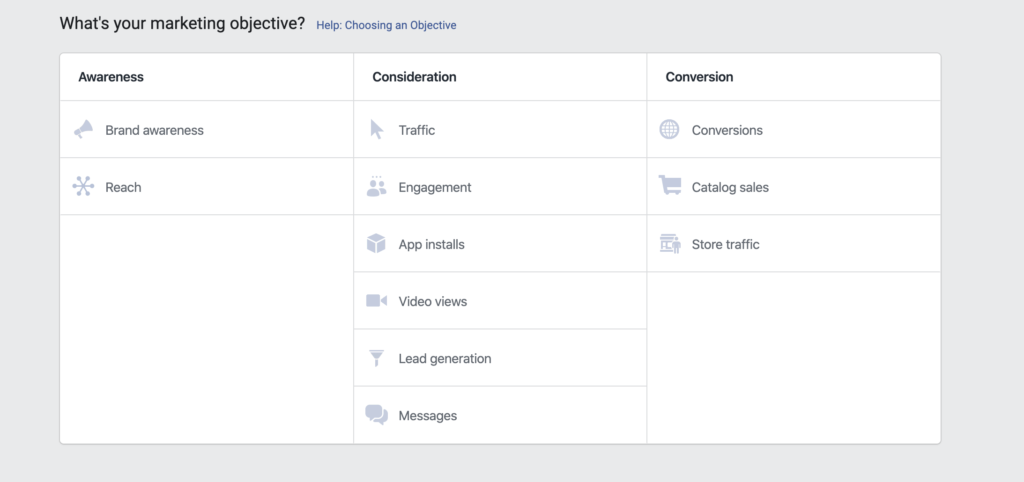Screen dimensions: 1024x482
Task: Click the Conversions globe icon
Action: point(669,129)
